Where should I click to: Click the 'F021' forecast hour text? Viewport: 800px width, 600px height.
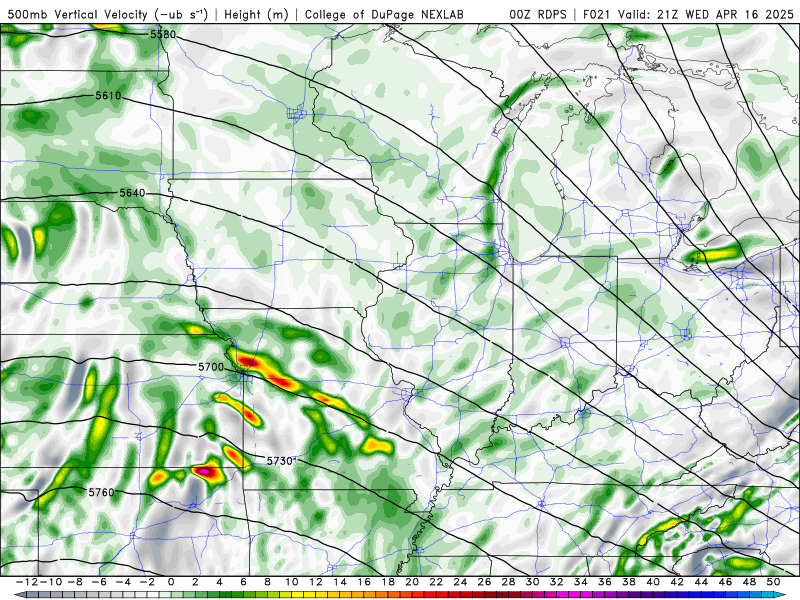tap(597, 14)
